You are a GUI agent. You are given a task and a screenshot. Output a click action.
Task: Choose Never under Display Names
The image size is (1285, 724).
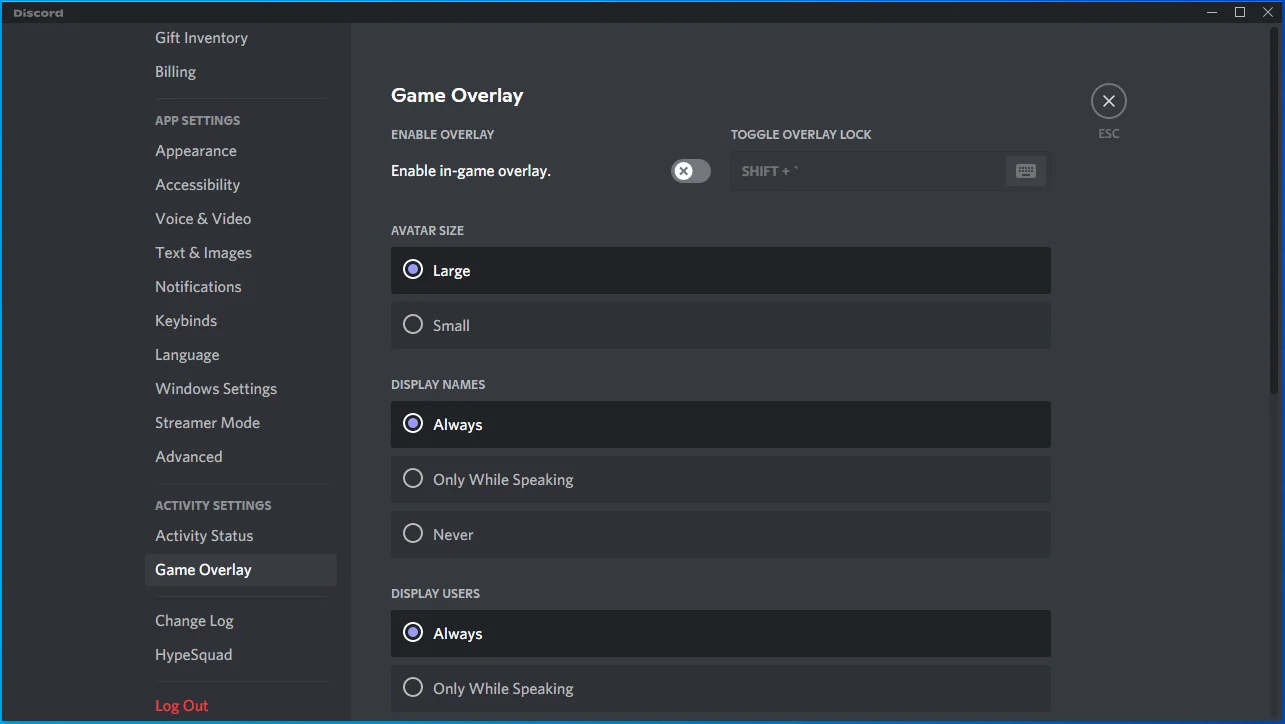point(720,534)
